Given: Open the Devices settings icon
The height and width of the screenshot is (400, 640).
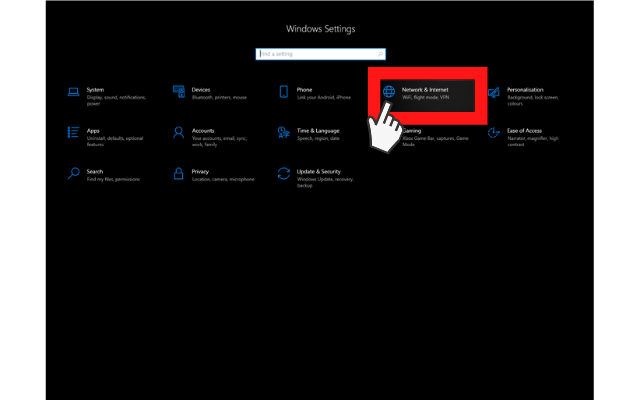Looking at the screenshot, I should pyautogui.click(x=178, y=92).
